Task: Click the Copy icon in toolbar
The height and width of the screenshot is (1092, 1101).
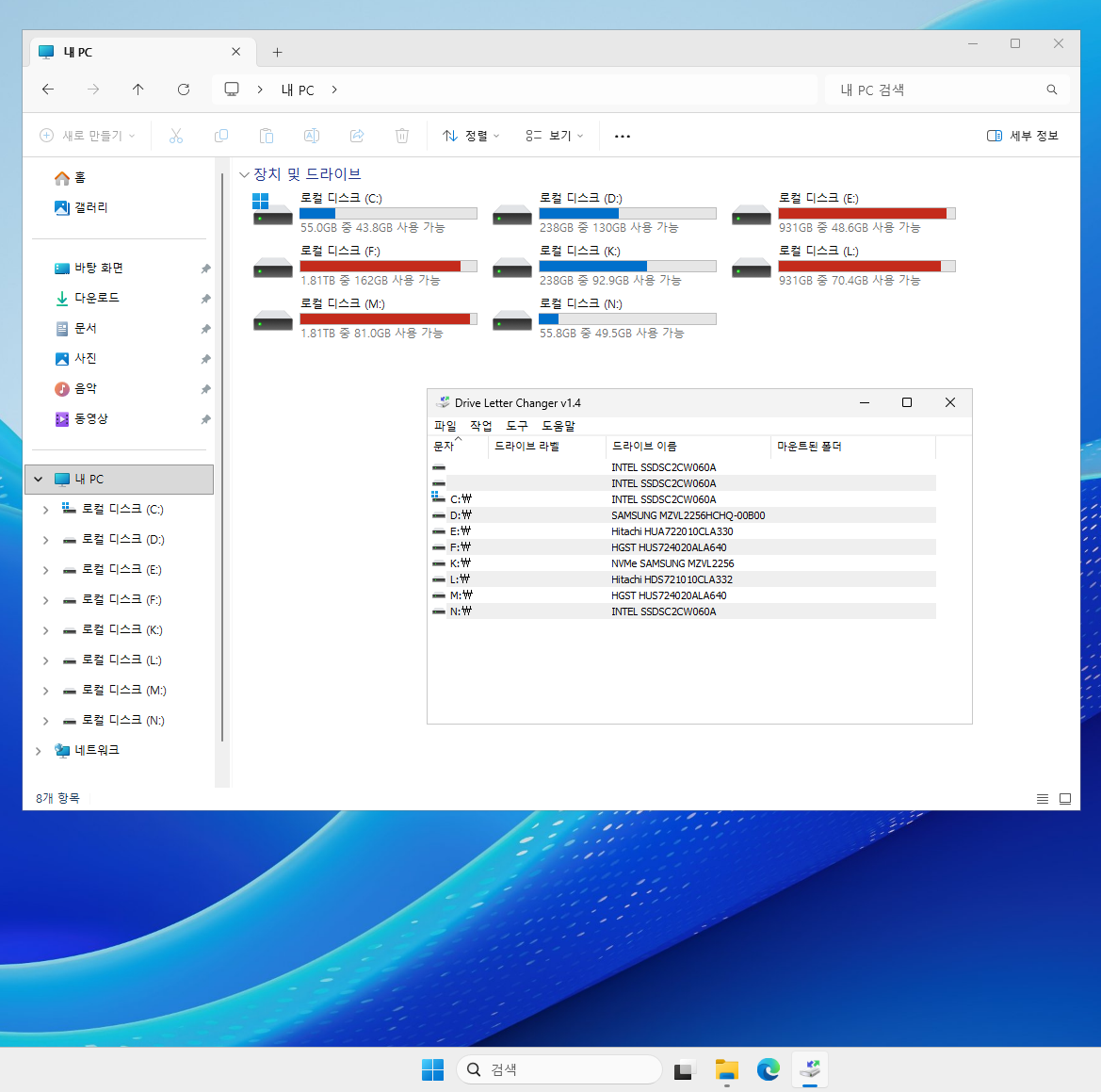Action: coord(221,136)
